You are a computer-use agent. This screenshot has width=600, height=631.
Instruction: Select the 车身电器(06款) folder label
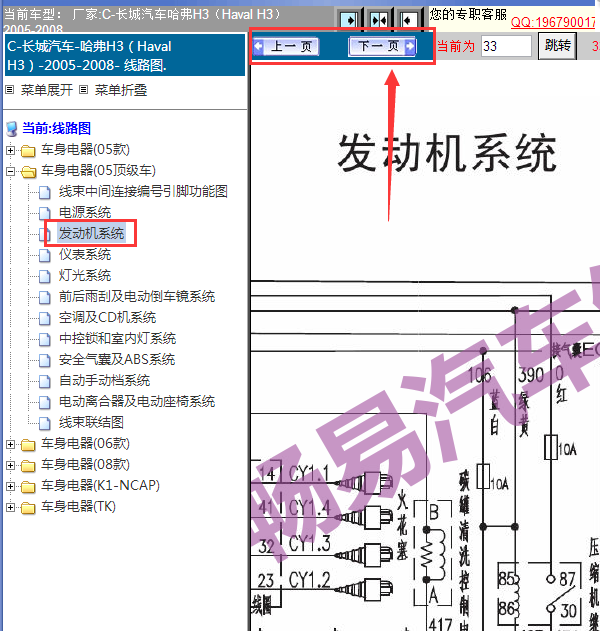(85, 444)
